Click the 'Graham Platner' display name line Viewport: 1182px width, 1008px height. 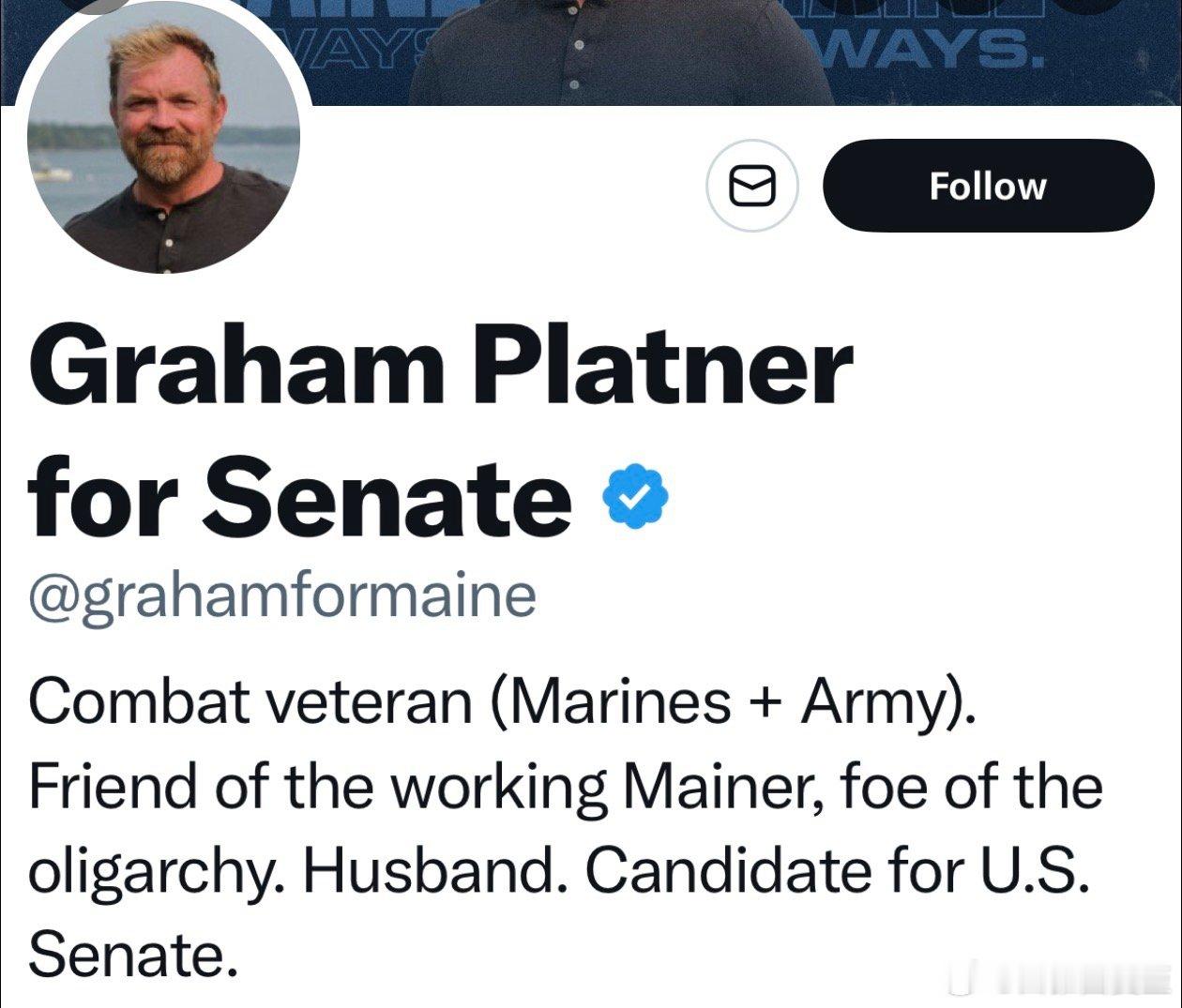pyautogui.click(x=441, y=368)
